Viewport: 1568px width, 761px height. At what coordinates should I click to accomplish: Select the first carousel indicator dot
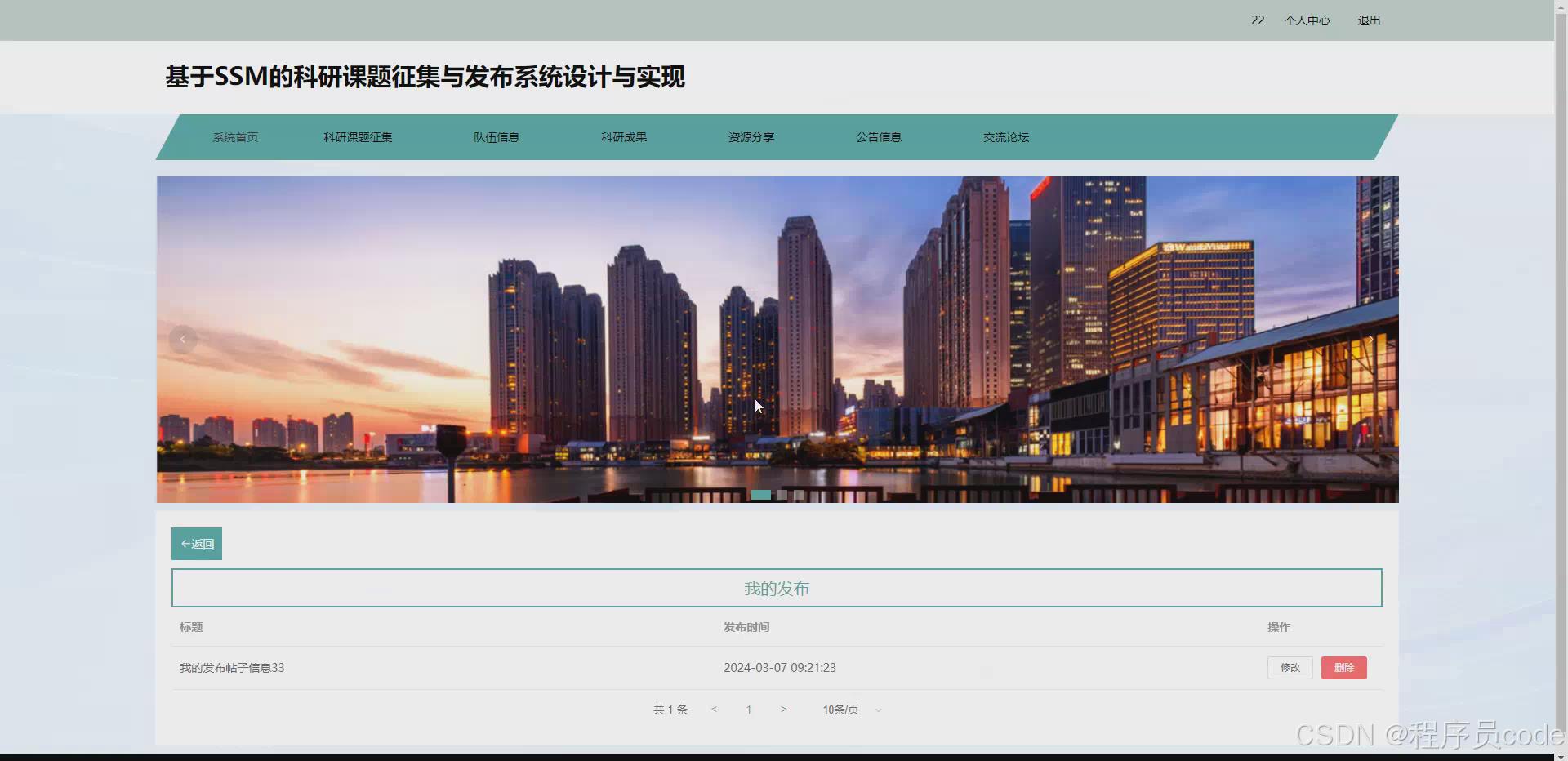(761, 495)
